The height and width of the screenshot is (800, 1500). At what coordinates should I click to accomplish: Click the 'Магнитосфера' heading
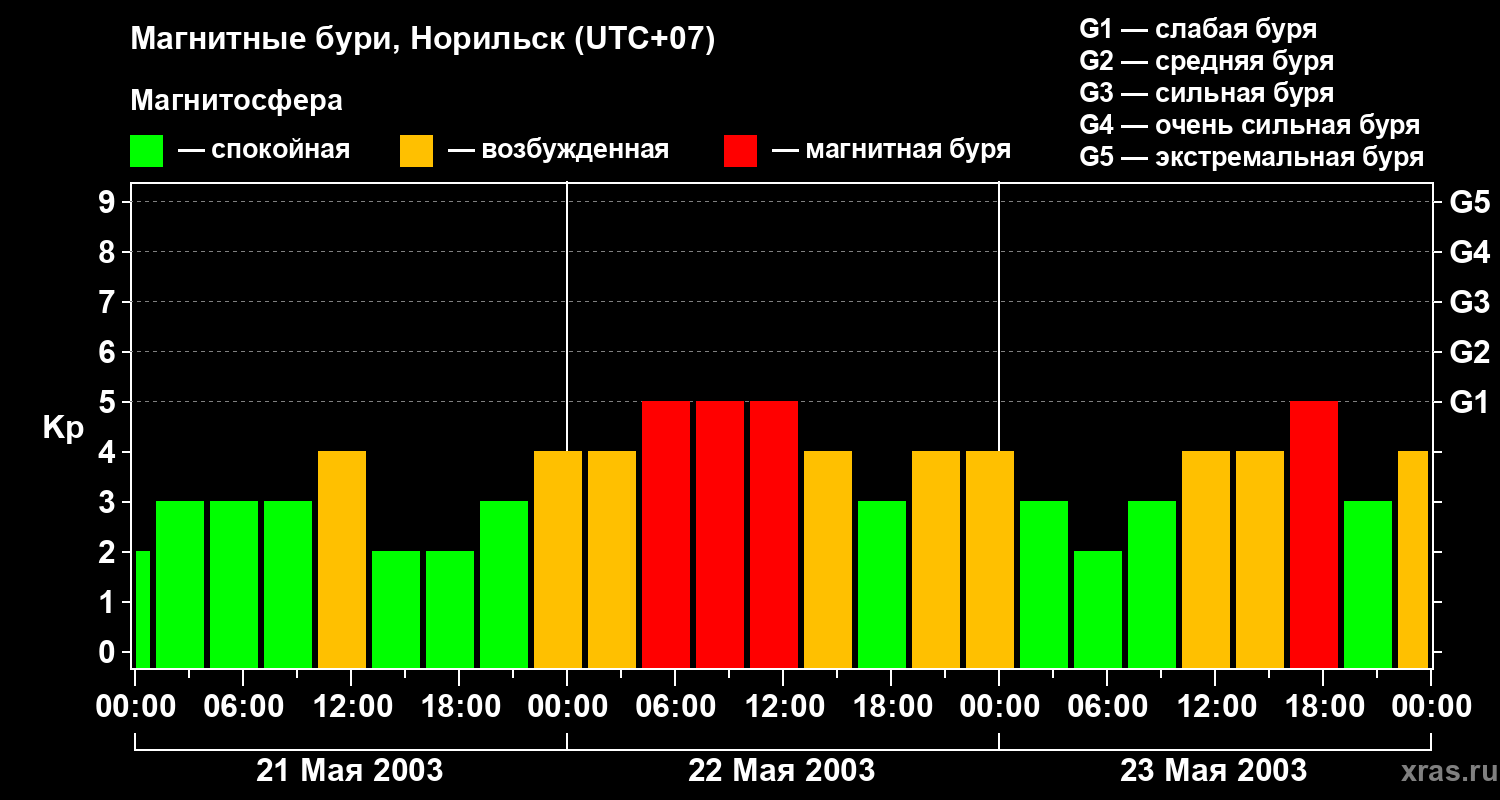click(x=236, y=101)
